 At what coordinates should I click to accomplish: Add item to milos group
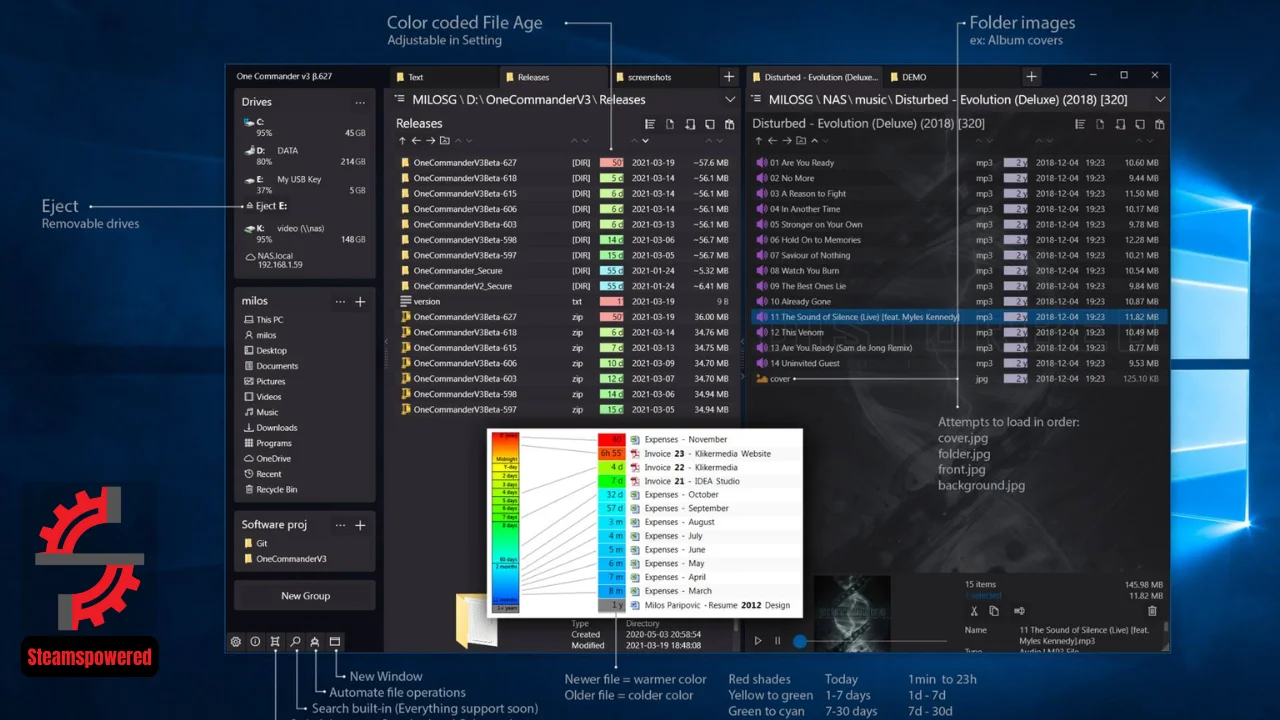coord(360,301)
